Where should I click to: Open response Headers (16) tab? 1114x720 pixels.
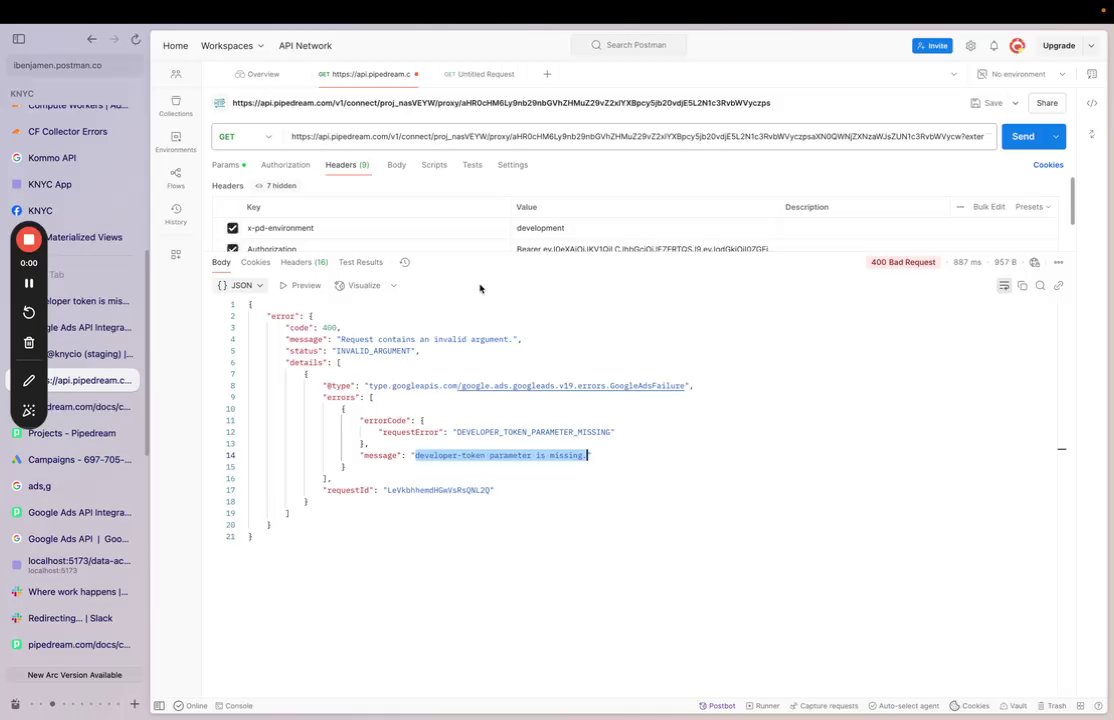point(304,262)
